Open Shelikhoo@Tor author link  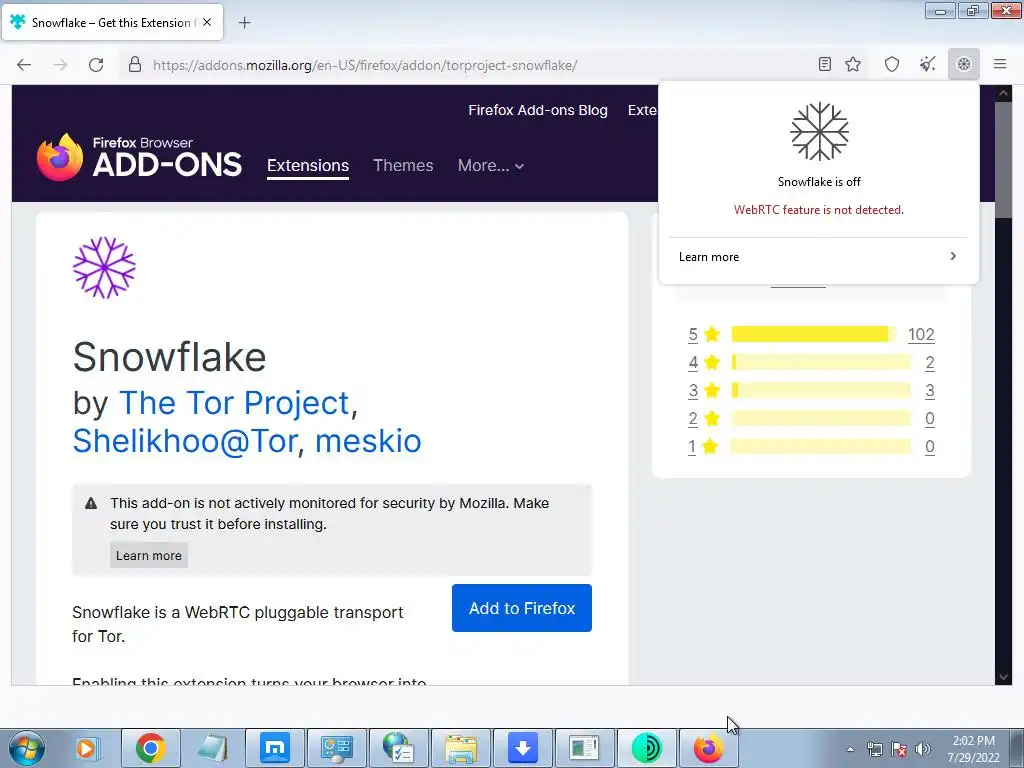[x=185, y=441]
